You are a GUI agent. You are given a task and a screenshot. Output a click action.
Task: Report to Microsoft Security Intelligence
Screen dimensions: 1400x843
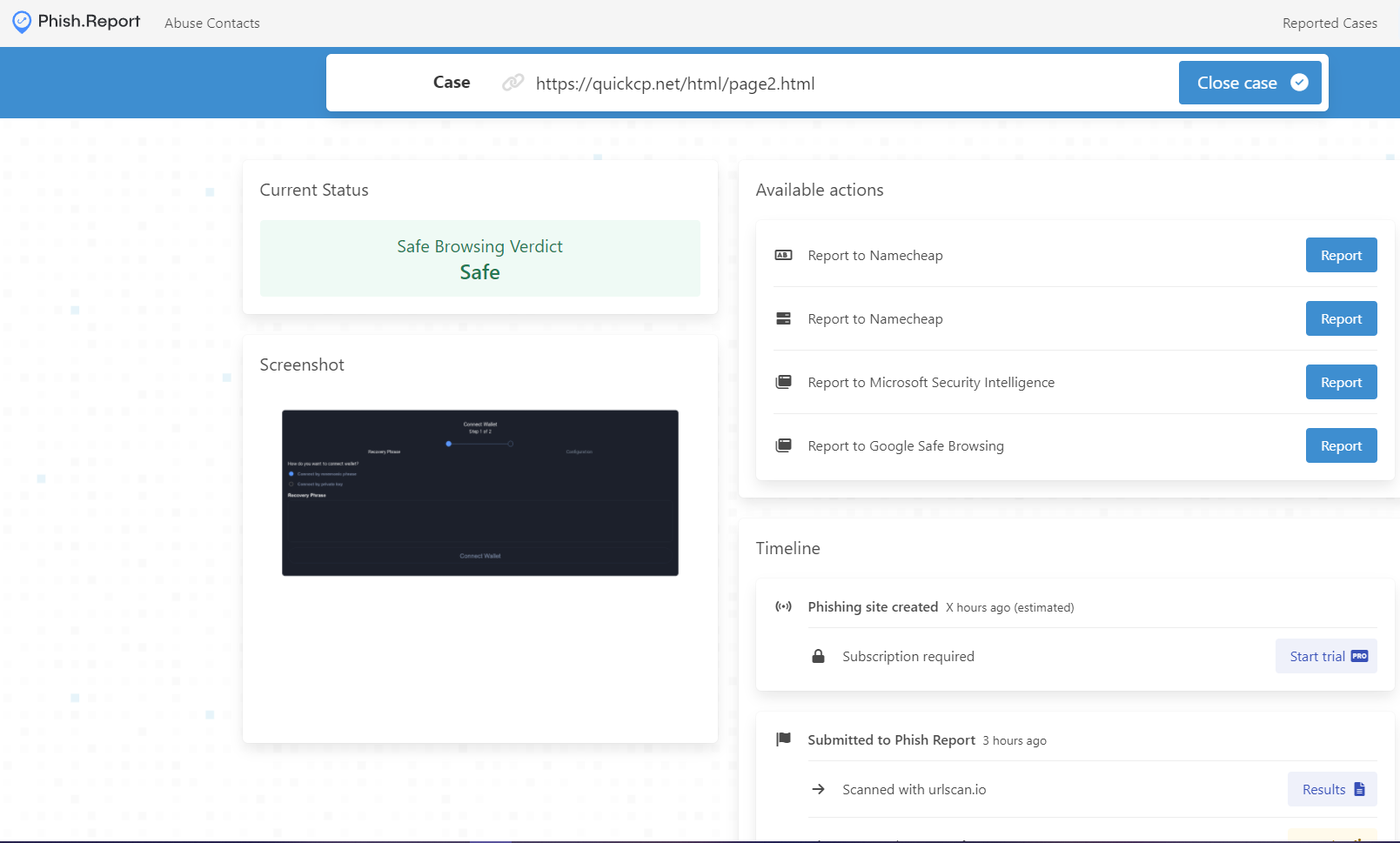coord(1341,382)
